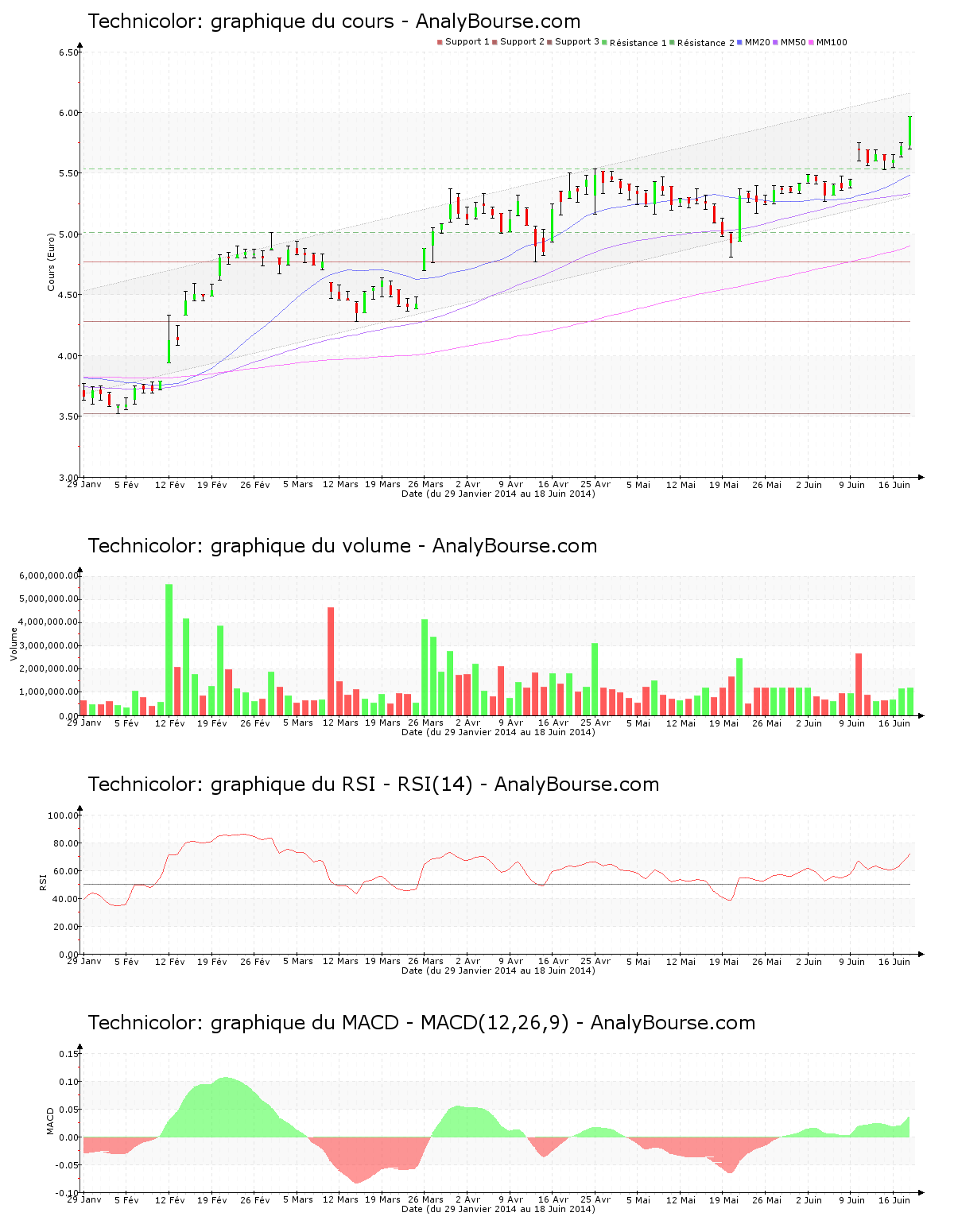Click the last green candlestick on price chart
The width and height of the screenshot is (954, 1232).
pos(909,132)
